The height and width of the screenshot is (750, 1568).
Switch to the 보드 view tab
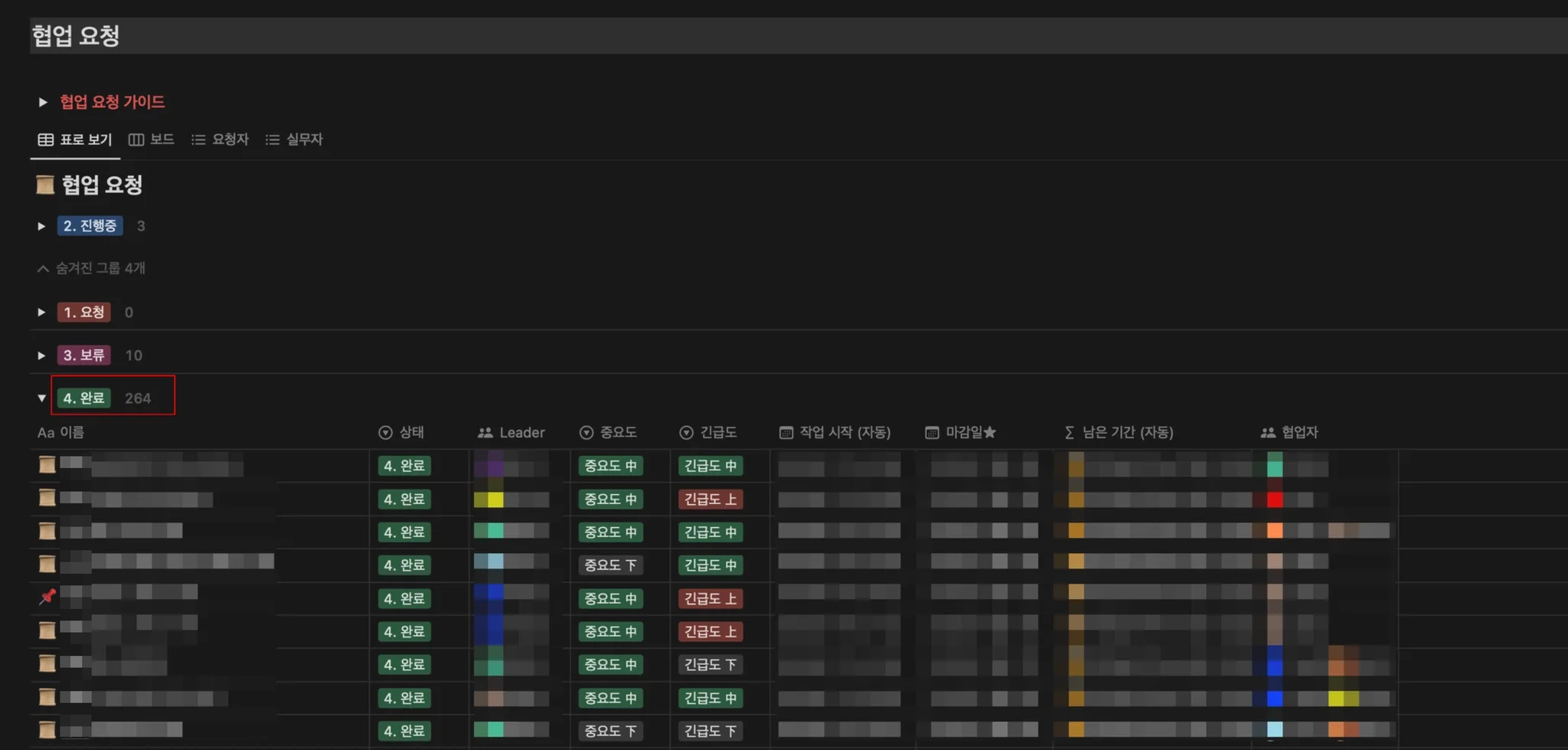152,139
